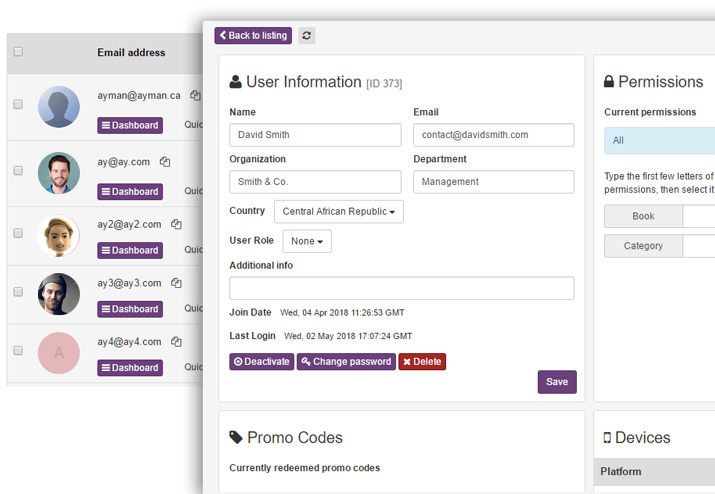Check the box for ayman@ayman.ca row
This screenshot has height=494, width=715.
click(x=18, y=105)
